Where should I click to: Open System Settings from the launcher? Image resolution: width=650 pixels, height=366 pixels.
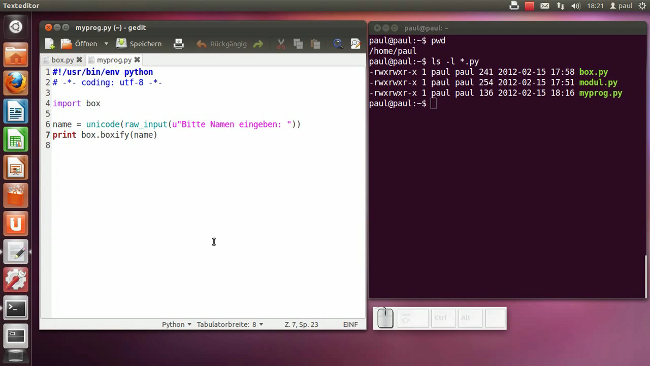point(16,280)
